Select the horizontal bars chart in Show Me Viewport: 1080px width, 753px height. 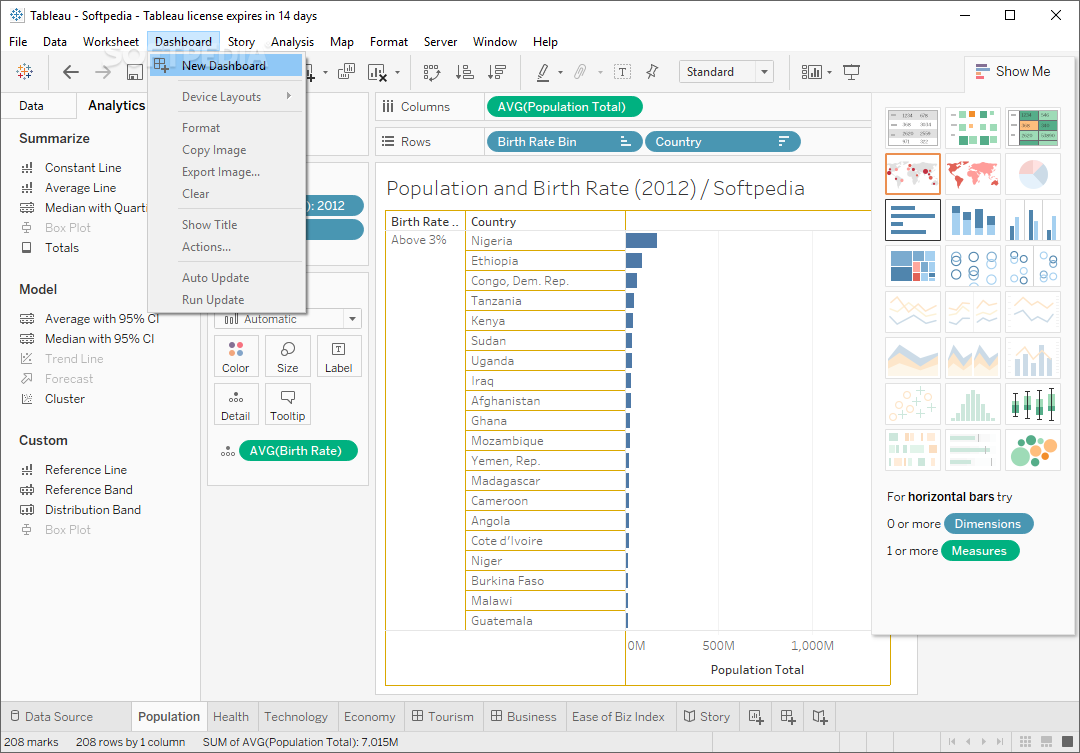pos(913,220)
